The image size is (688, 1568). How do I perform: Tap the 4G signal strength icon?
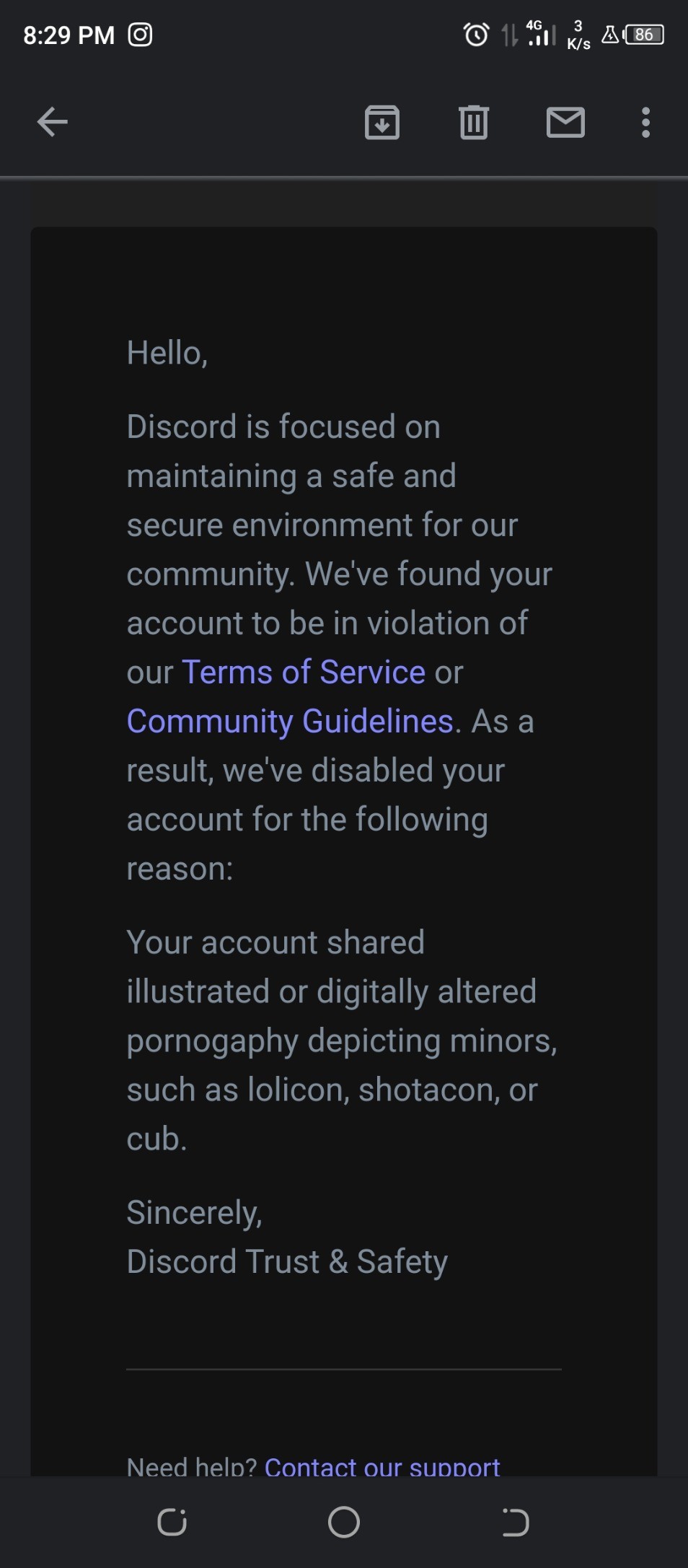541,34
